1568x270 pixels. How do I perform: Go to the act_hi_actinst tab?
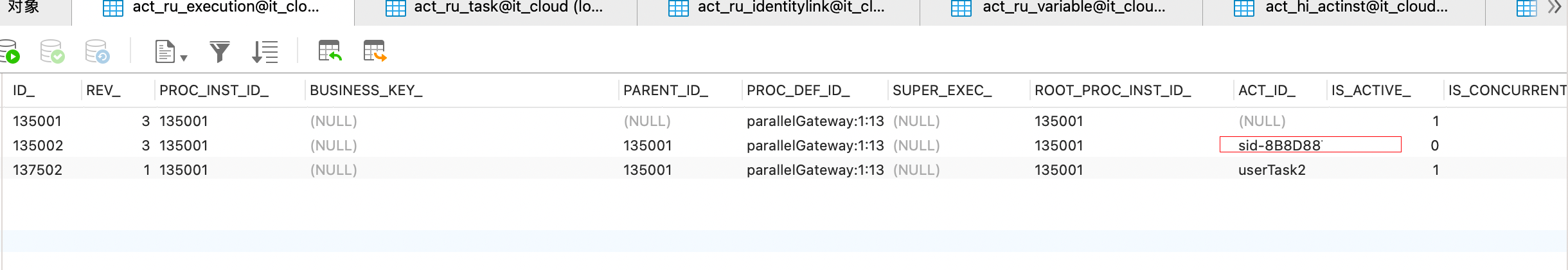(1343, 8)
